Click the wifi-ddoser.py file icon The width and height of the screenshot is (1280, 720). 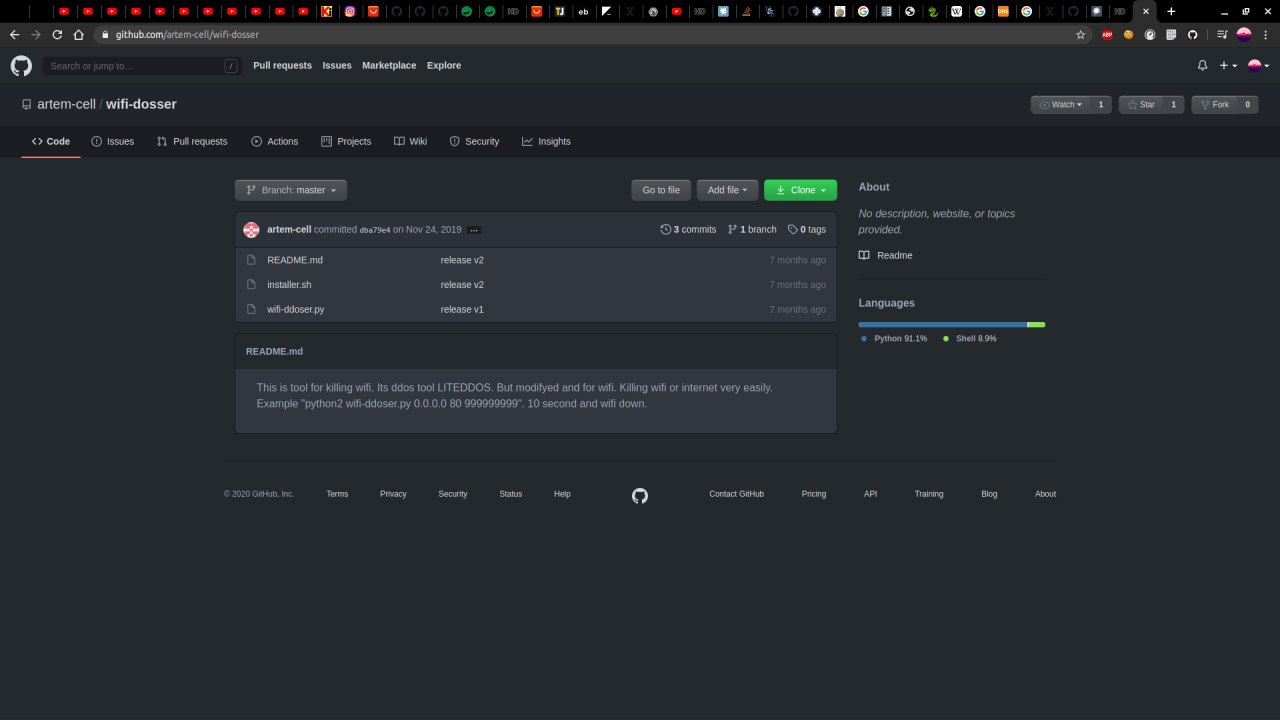pos(252,310)
